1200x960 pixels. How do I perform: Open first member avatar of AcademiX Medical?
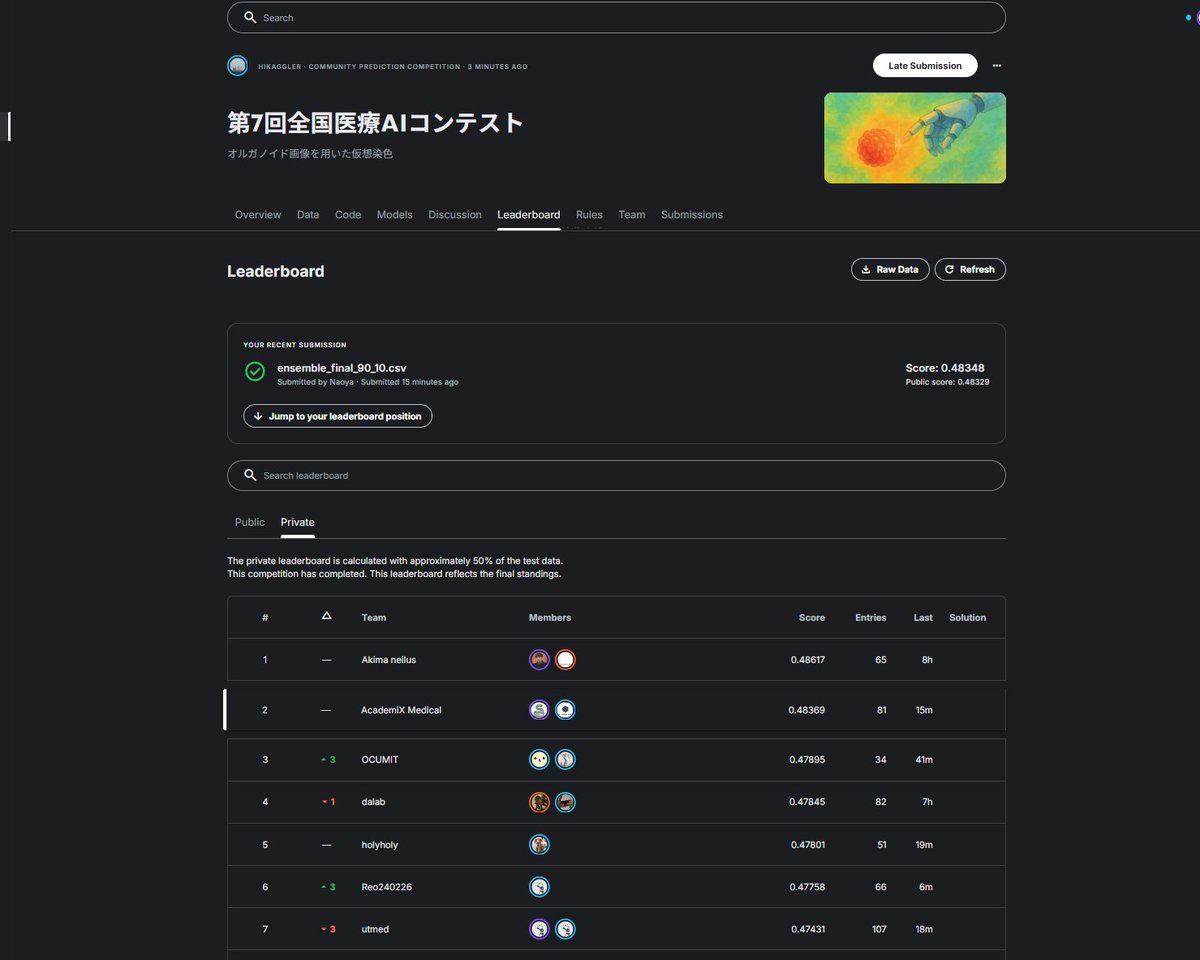click(539, 710)
